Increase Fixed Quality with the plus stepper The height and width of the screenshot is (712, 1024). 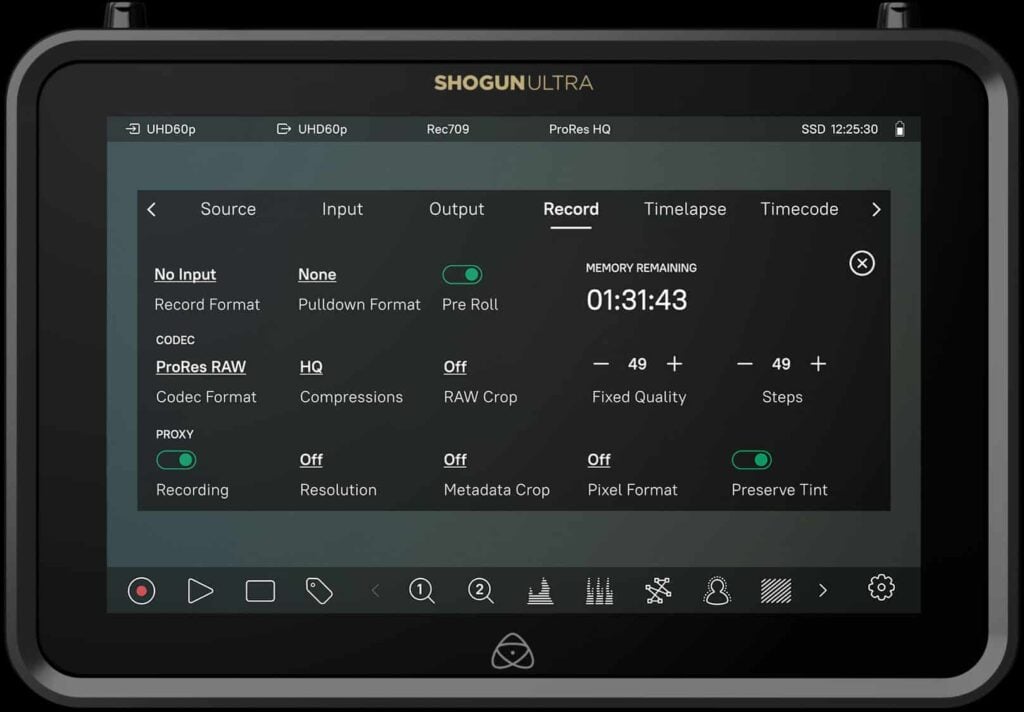pyautogui.click(x=676, y=364)
